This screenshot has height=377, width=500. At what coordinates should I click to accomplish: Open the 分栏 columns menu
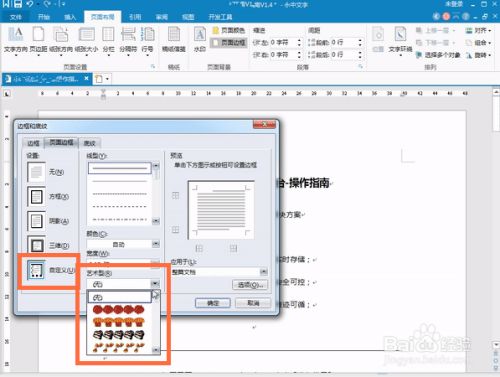click(108, 40)
